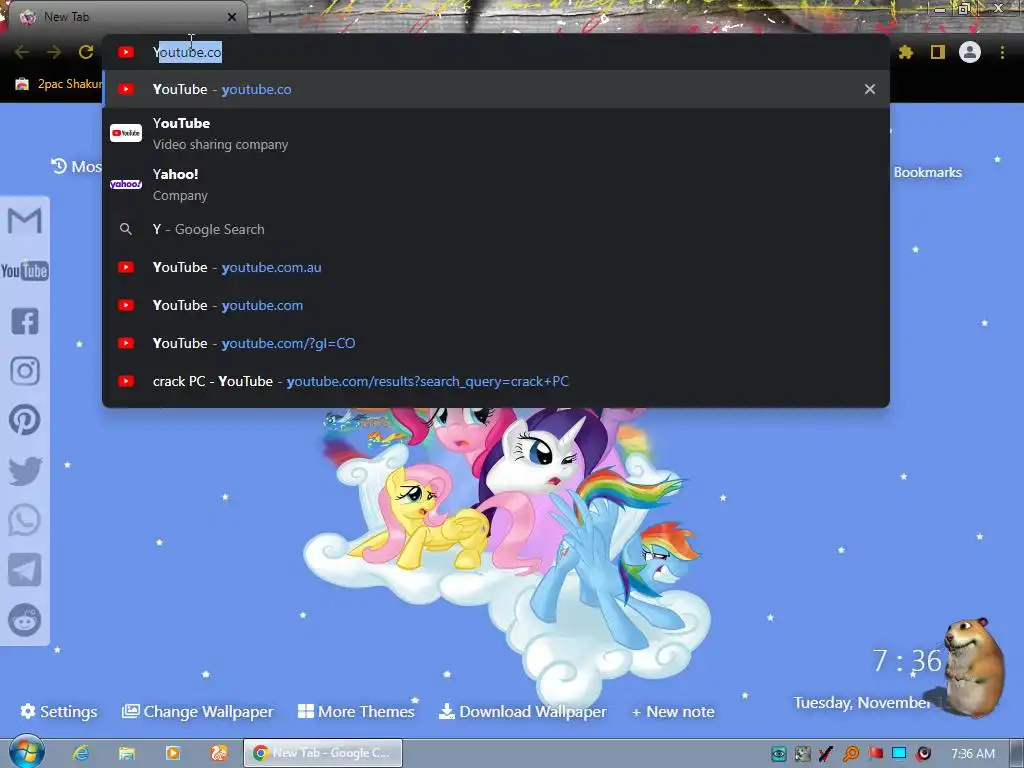Open YouTube from the left sidebar

pos(25,270)
